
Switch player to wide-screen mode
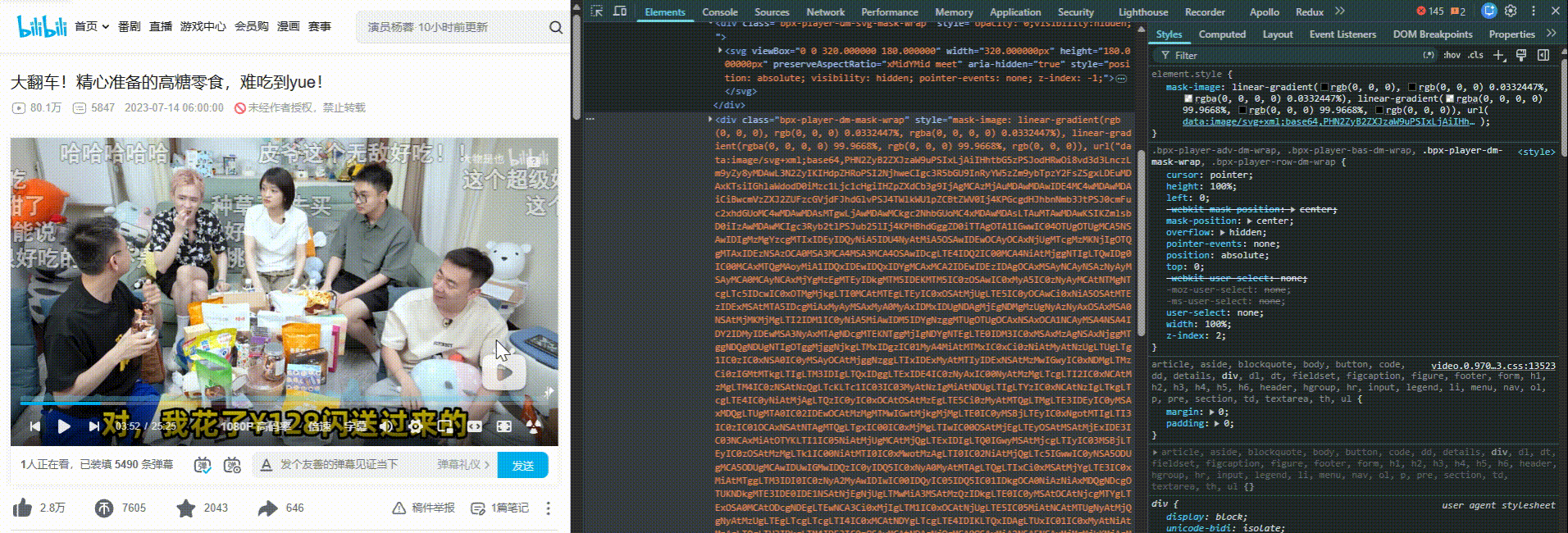(x=475, y=426)
